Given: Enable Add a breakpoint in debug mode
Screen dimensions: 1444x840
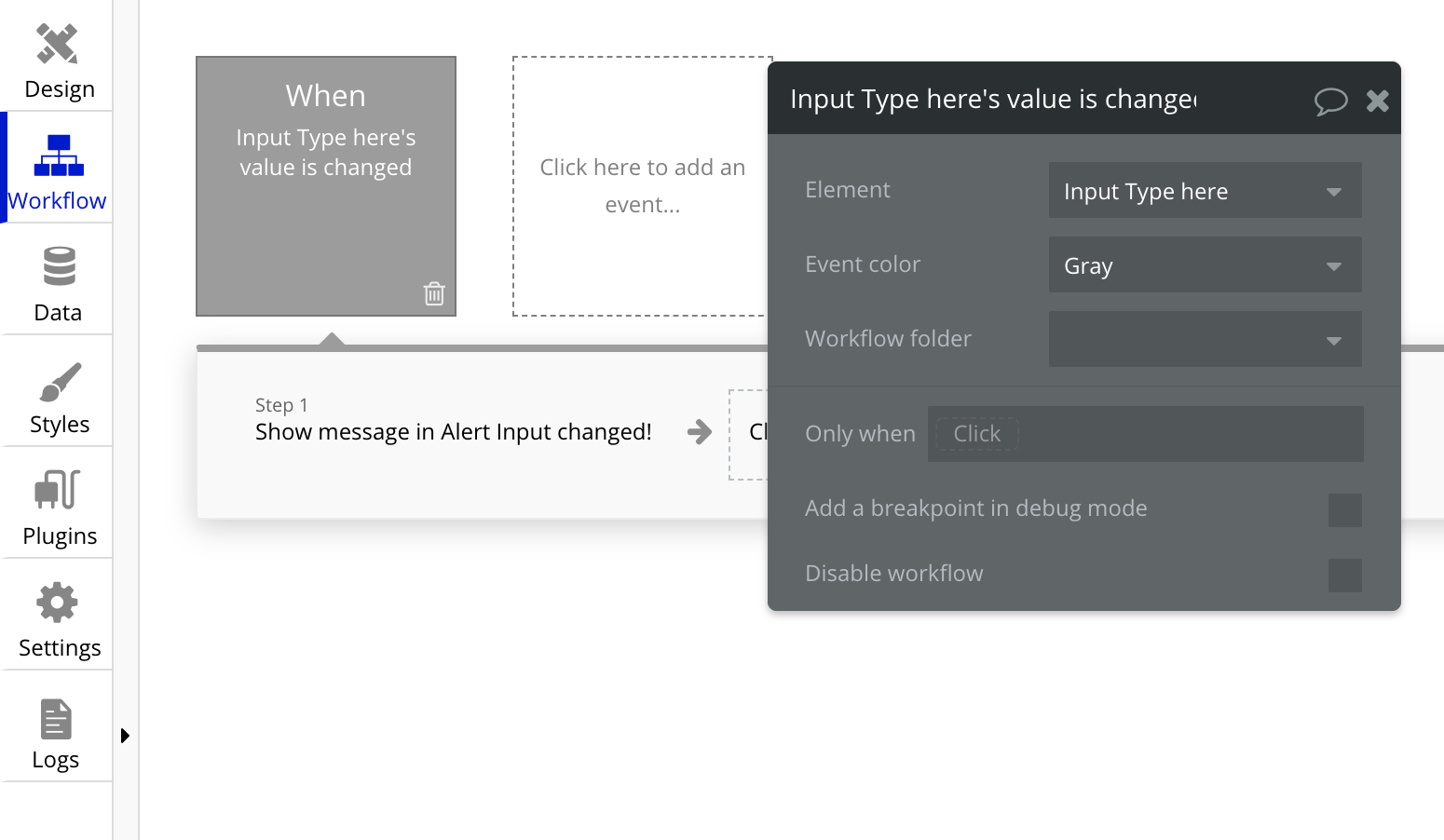Looking at the screenshot, I should (1344, 509).
